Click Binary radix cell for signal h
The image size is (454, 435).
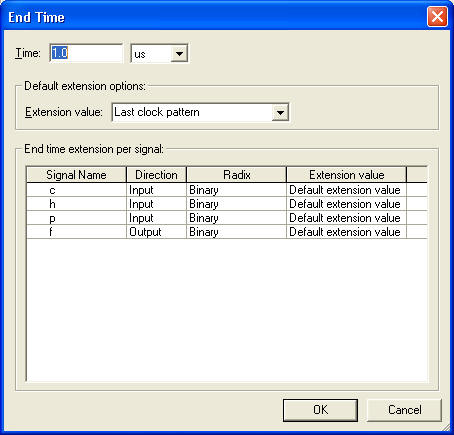236,204
